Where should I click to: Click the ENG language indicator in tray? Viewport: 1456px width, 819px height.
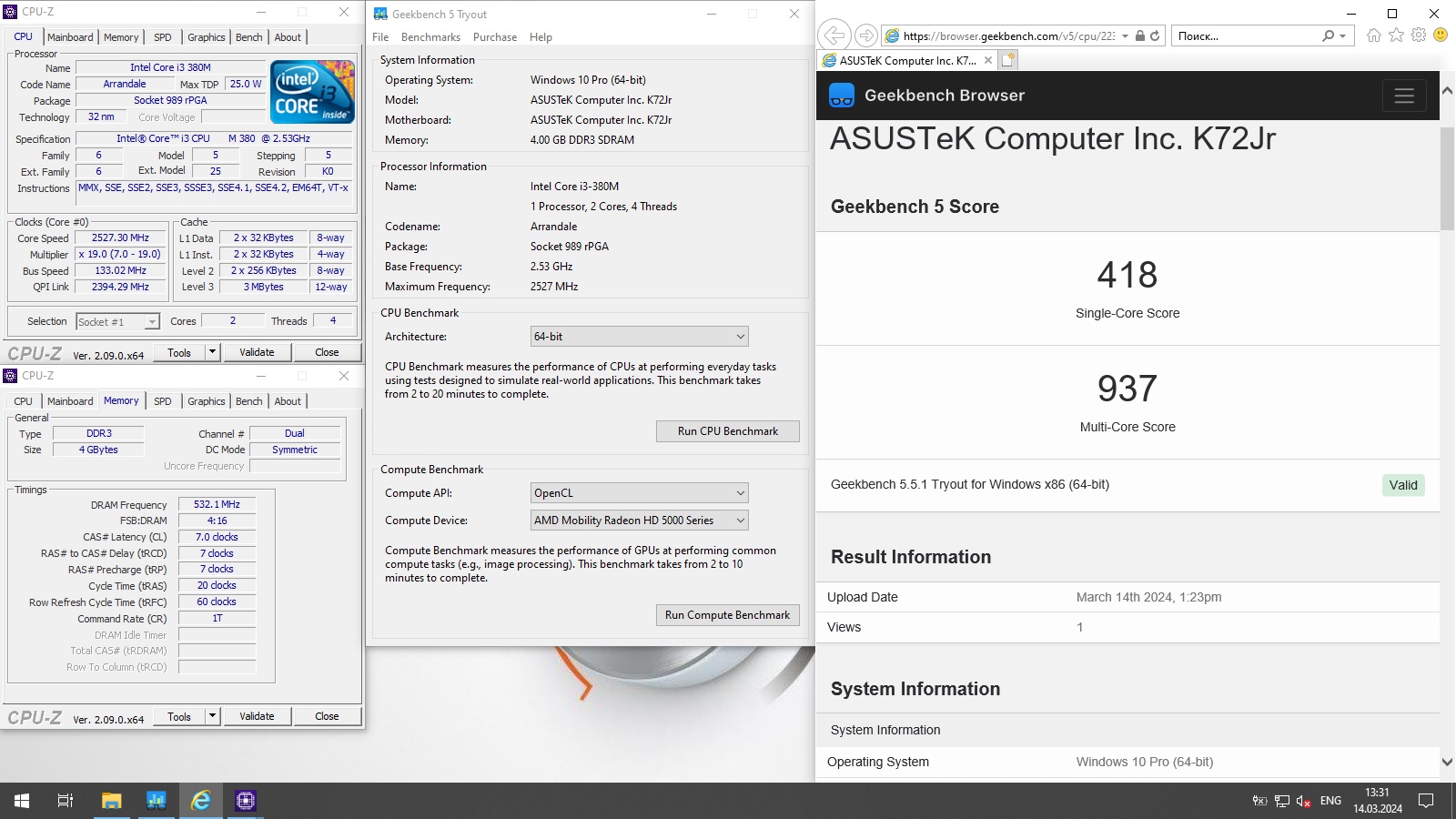(1330, 801)
